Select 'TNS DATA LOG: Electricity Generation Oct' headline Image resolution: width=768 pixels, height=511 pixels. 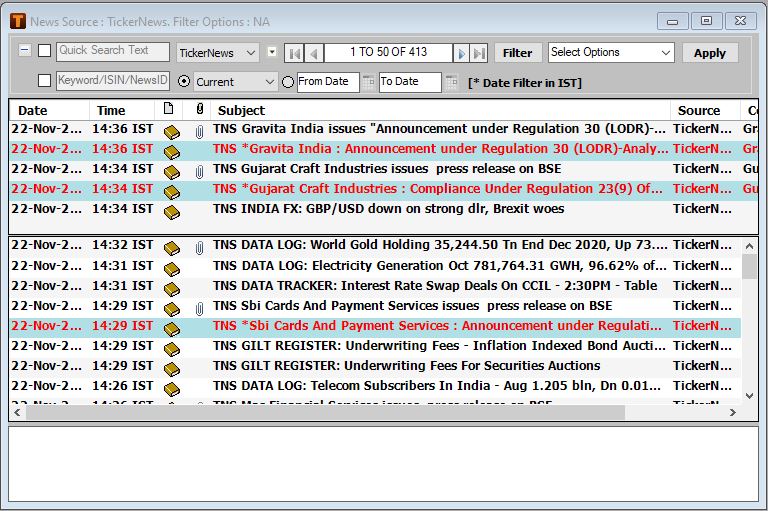[x=440, y=266]
